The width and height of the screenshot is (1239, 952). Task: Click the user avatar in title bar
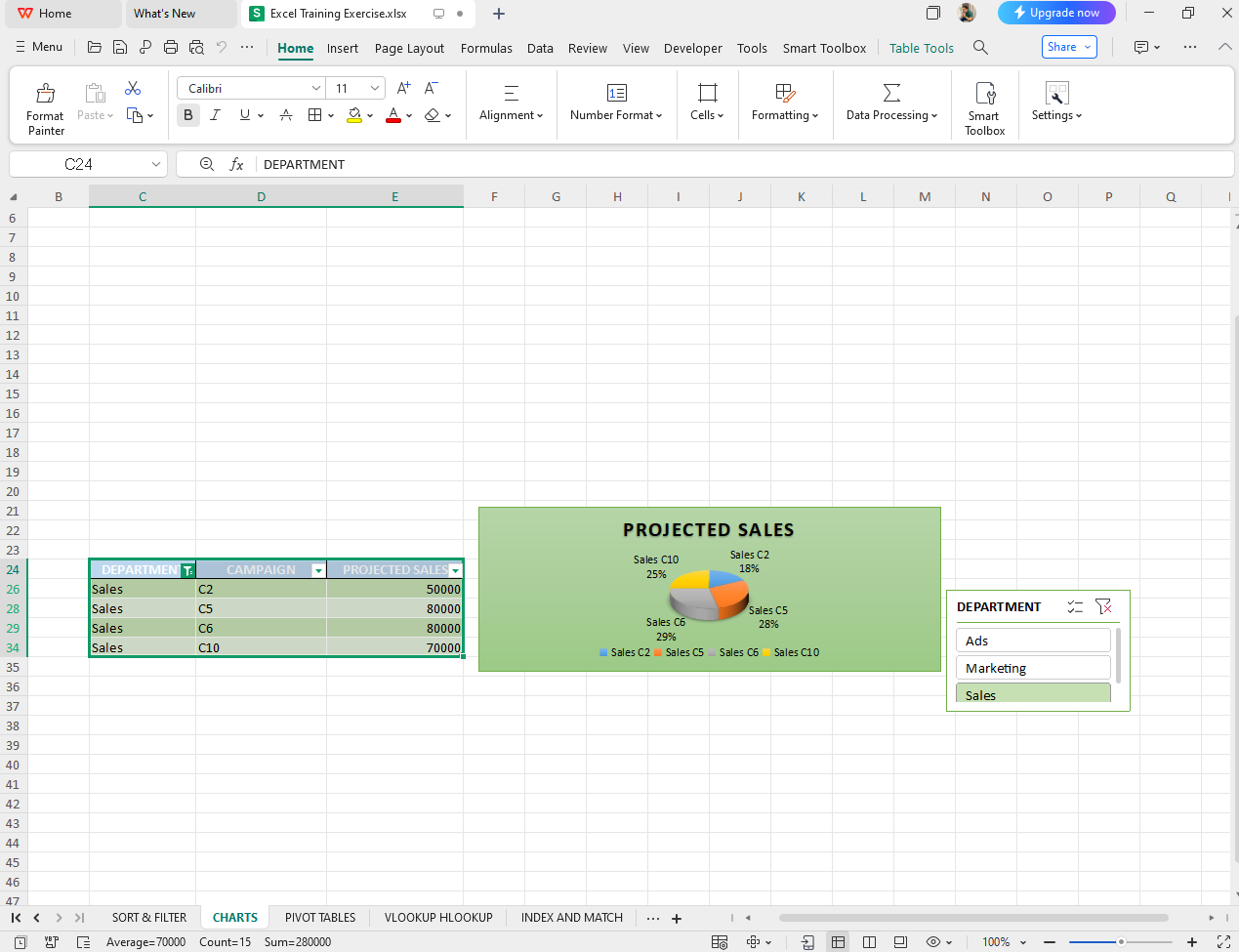(x=968, y=13)
